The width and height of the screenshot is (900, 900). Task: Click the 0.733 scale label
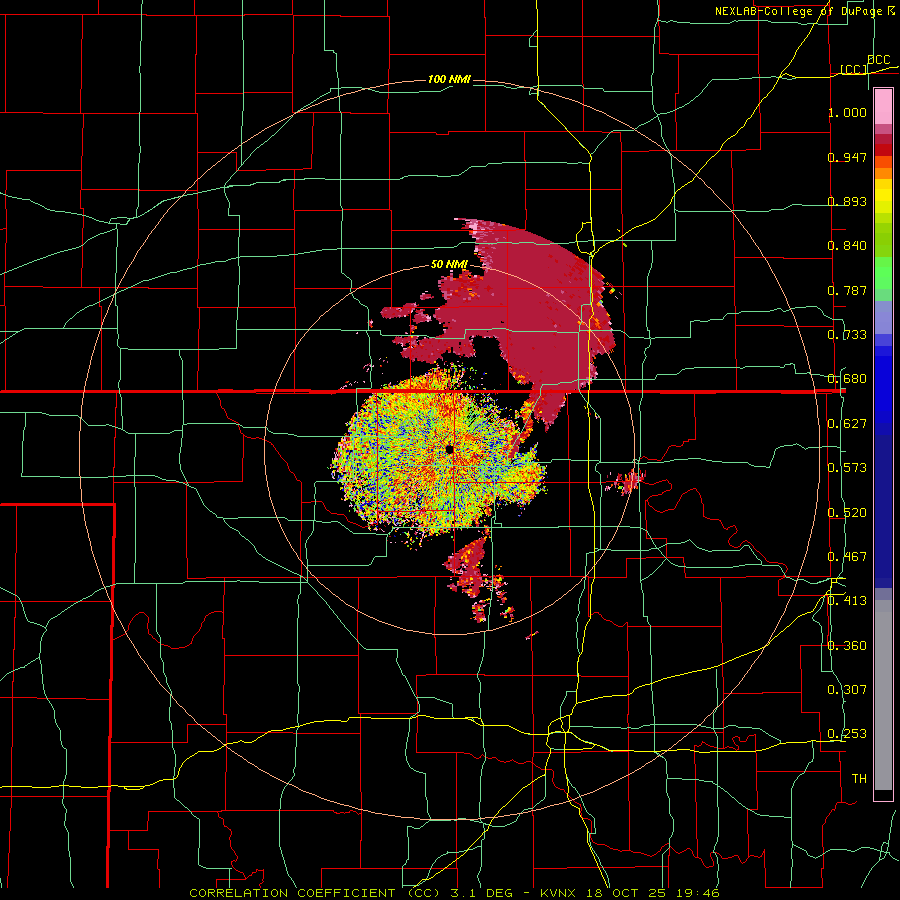tap(847, 335)
